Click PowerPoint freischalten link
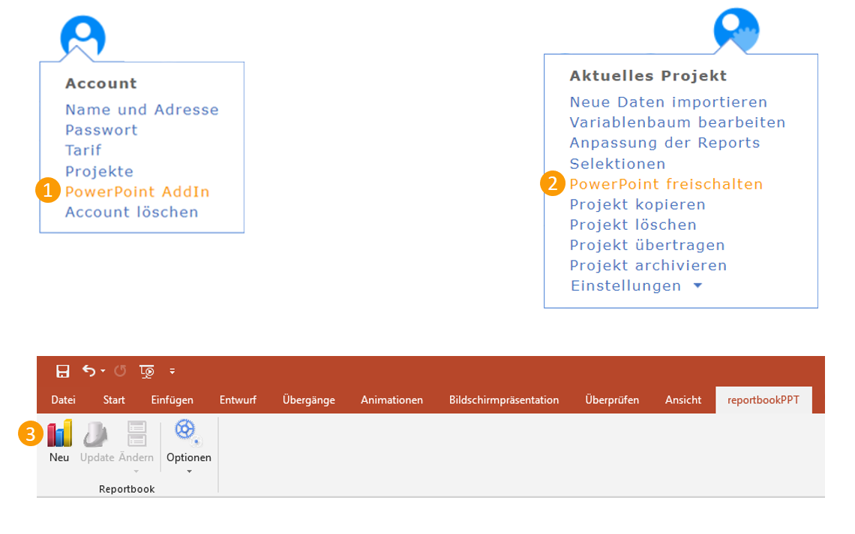The height and width of the screenshot is (534, 855). pyautogui.click(x=666, y=184)
